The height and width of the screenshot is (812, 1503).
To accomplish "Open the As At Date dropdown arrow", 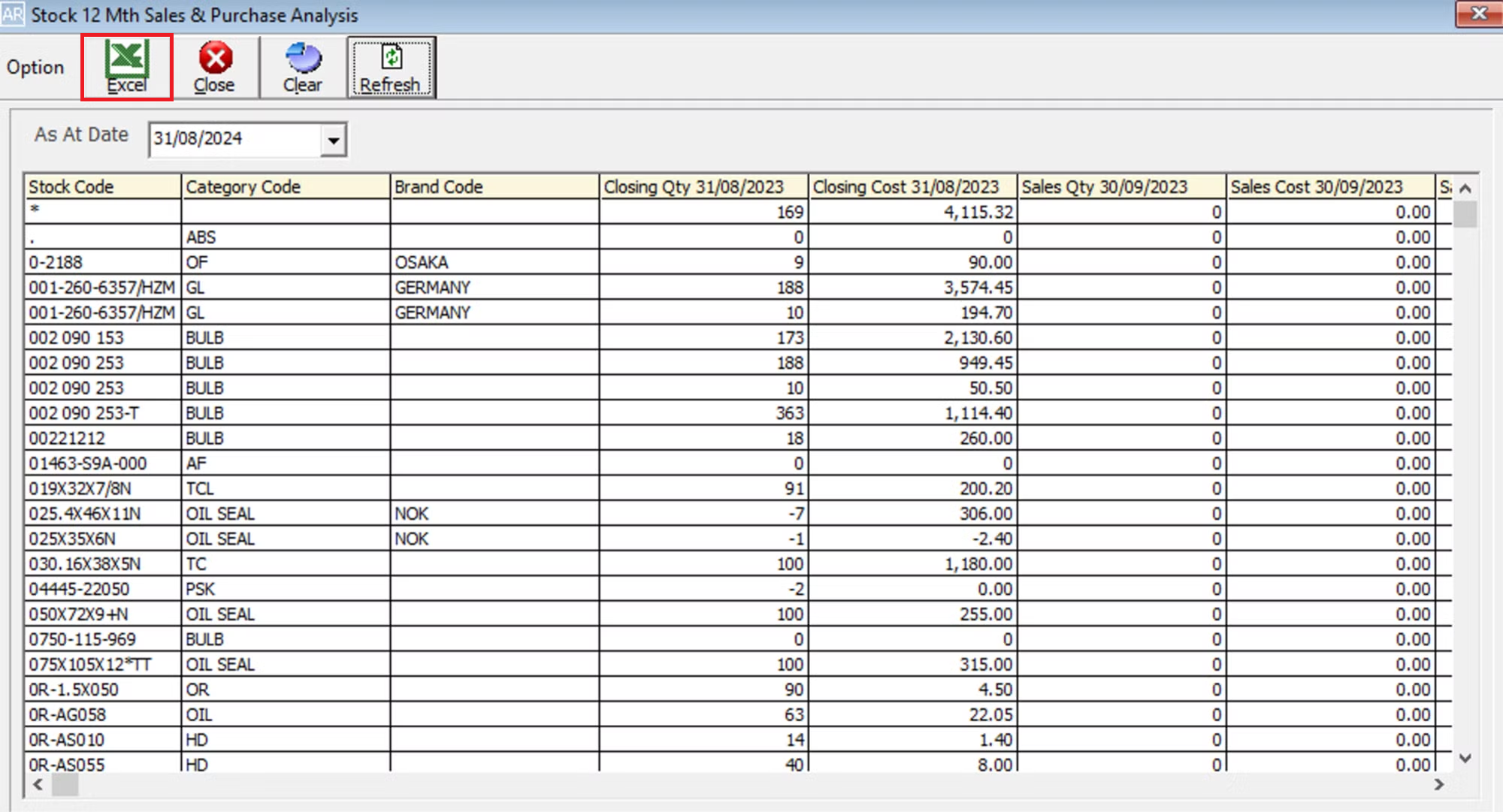I will (x=333, y=140).
